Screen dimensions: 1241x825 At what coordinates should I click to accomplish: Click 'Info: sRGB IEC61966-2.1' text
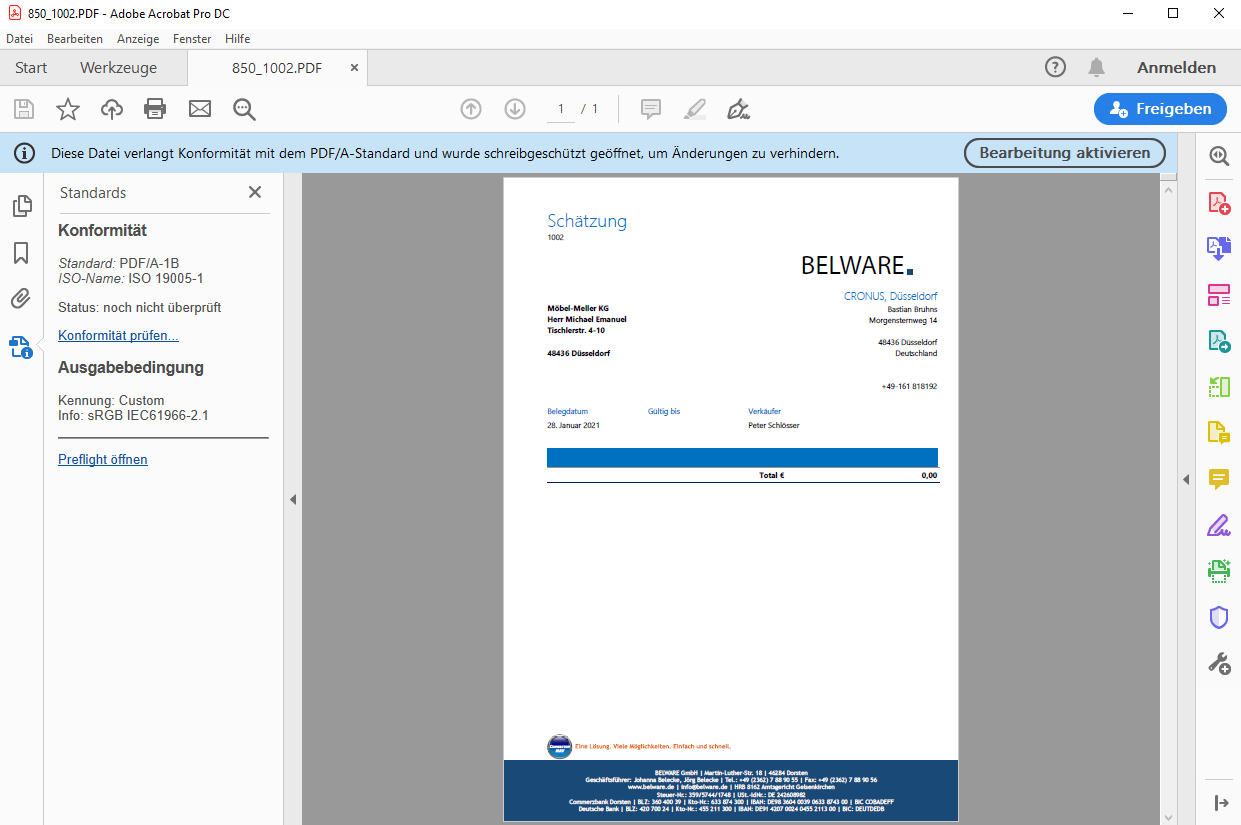tap(133, 416)
